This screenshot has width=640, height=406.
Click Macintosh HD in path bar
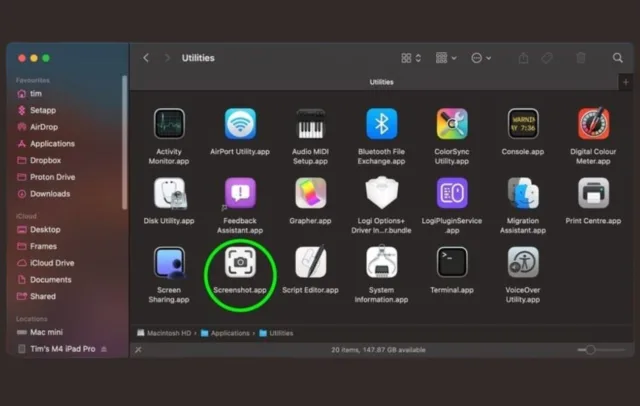click(x=164, y=333)
